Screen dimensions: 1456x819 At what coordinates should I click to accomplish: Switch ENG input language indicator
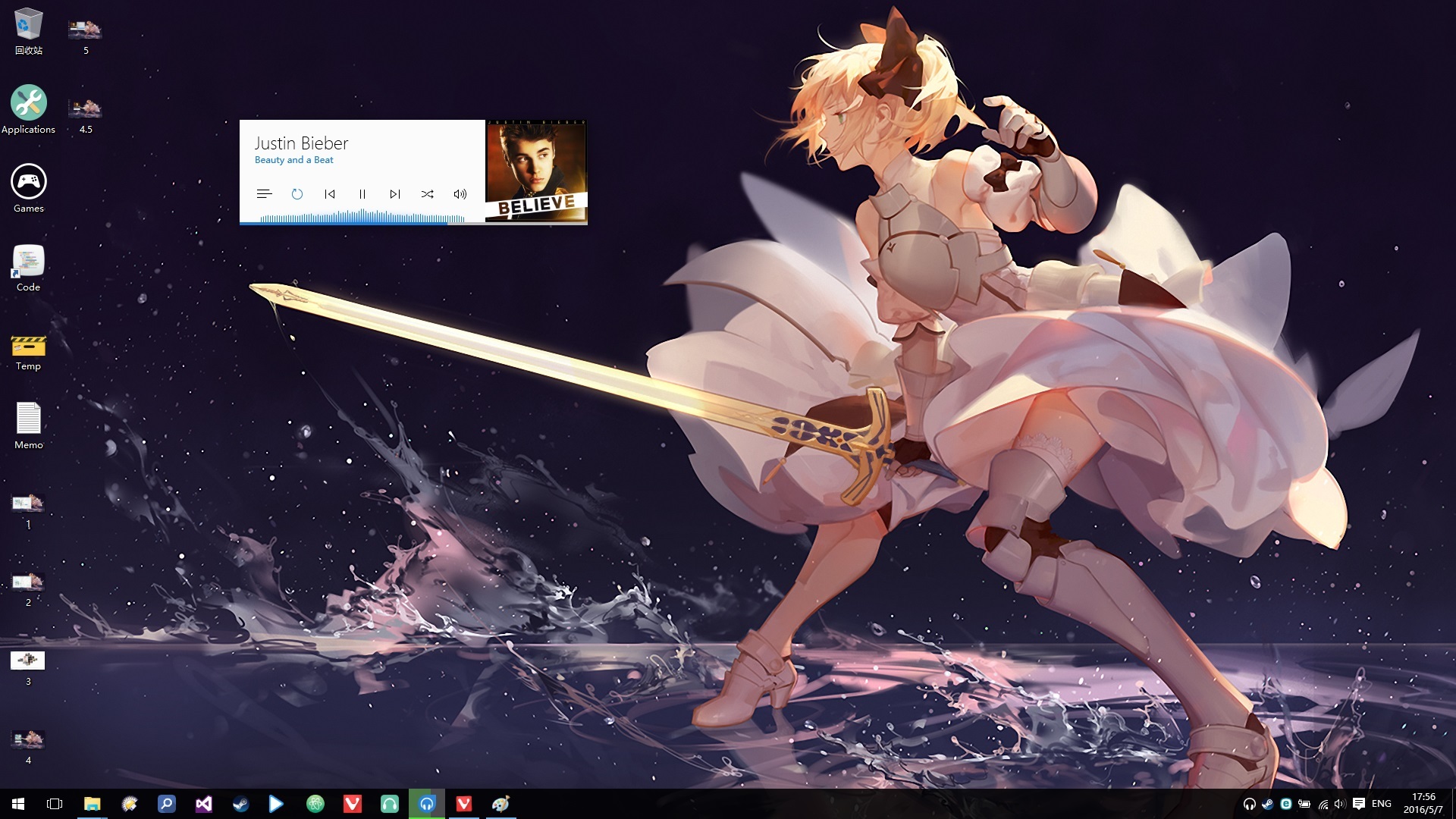click(x=1381, y=804)
